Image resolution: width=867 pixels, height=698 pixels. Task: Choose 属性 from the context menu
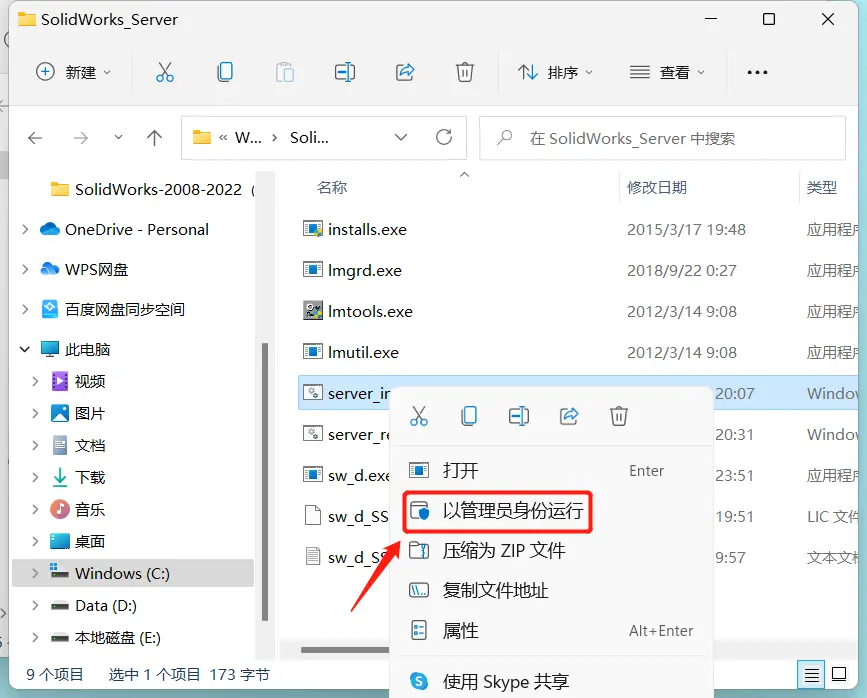(551, 631)
